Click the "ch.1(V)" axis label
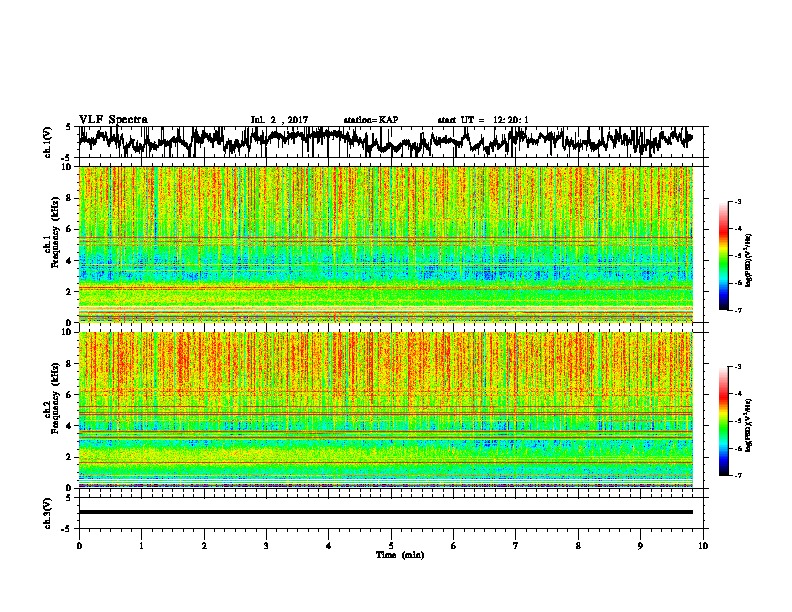The height and width of the screenshot is (612, 792). click(x=47, y=142)
